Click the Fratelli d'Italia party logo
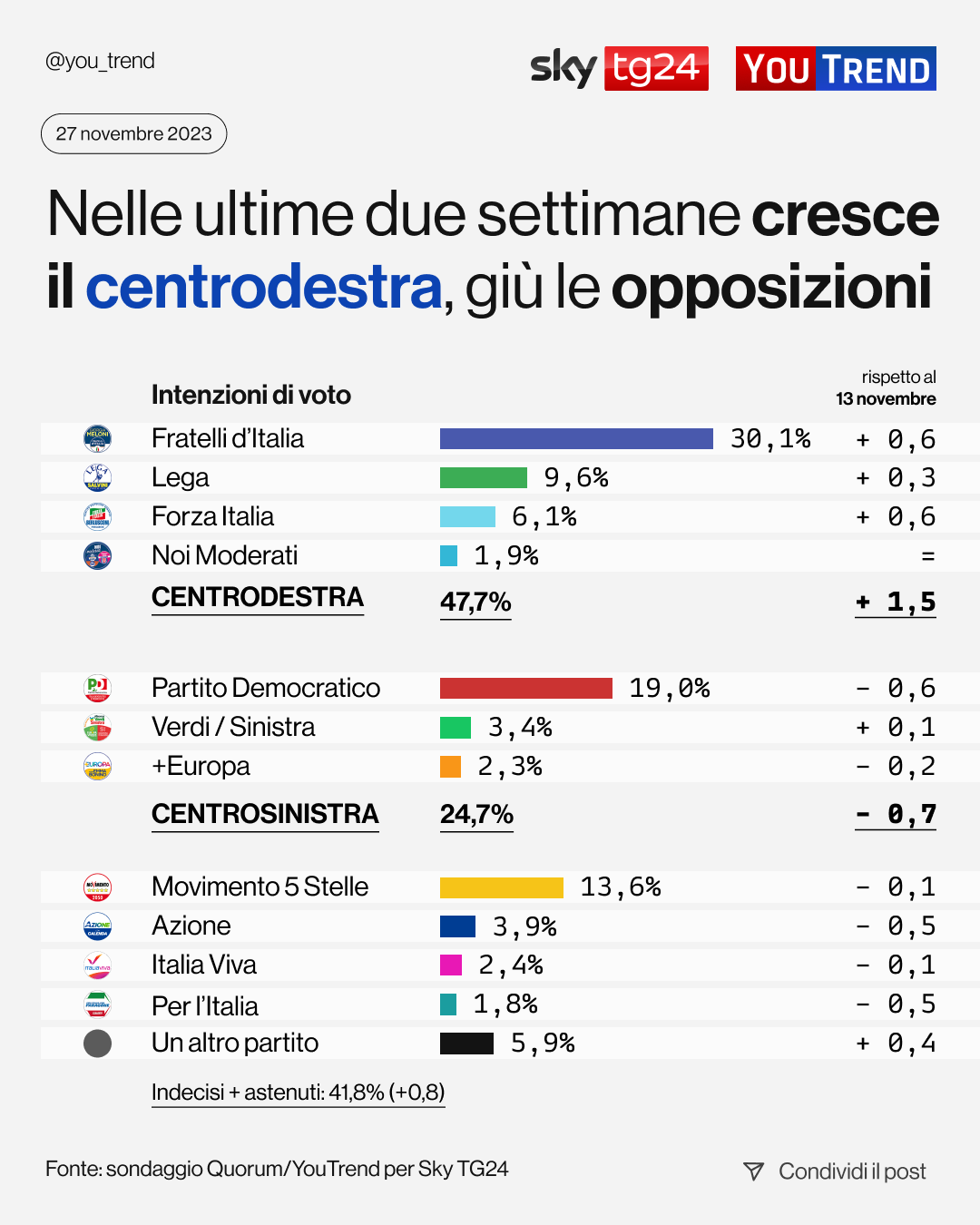 coord(97,439)
